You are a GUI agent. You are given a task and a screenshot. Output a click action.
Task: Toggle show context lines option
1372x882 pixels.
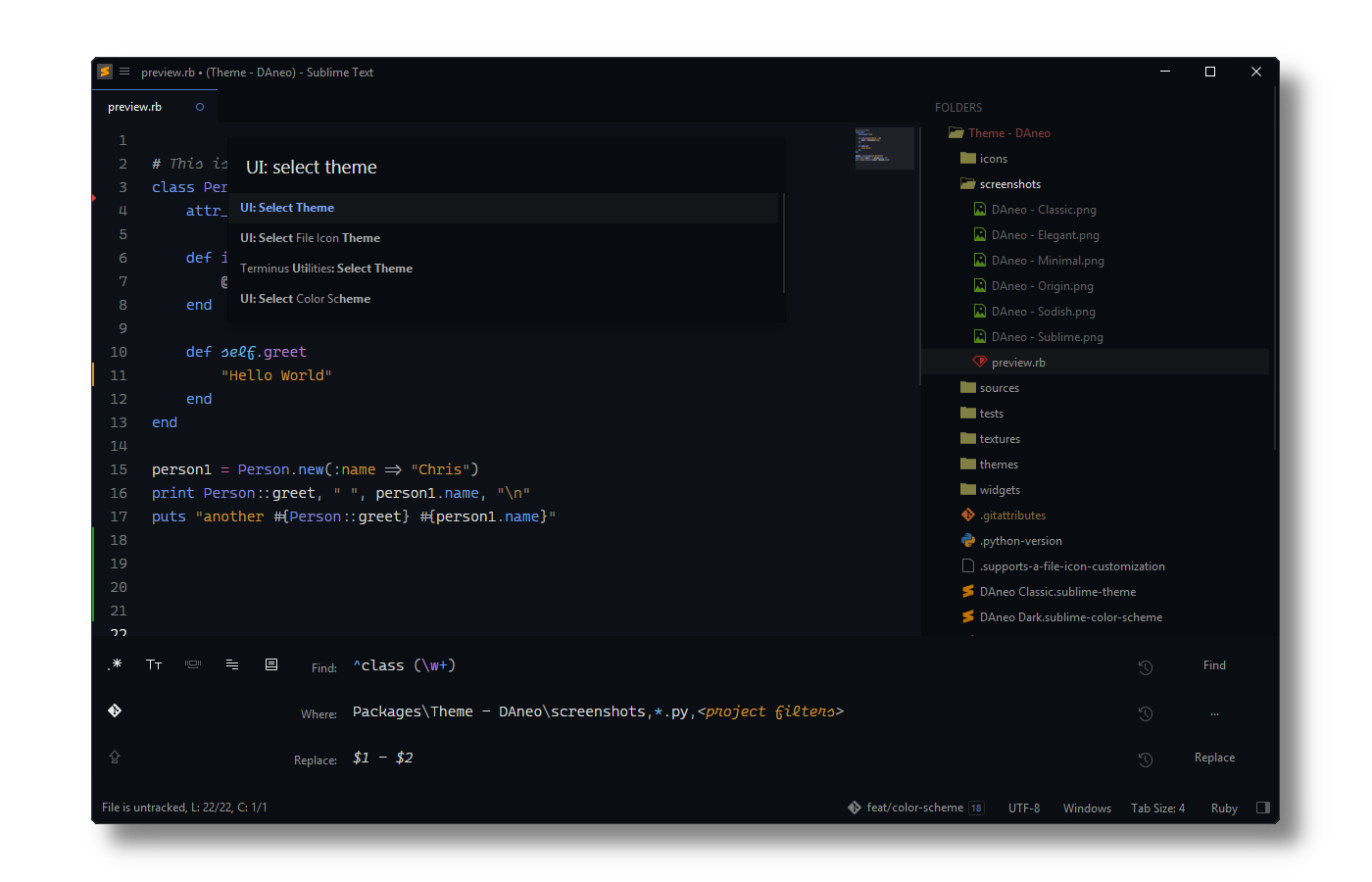click(x=232, y=664)
